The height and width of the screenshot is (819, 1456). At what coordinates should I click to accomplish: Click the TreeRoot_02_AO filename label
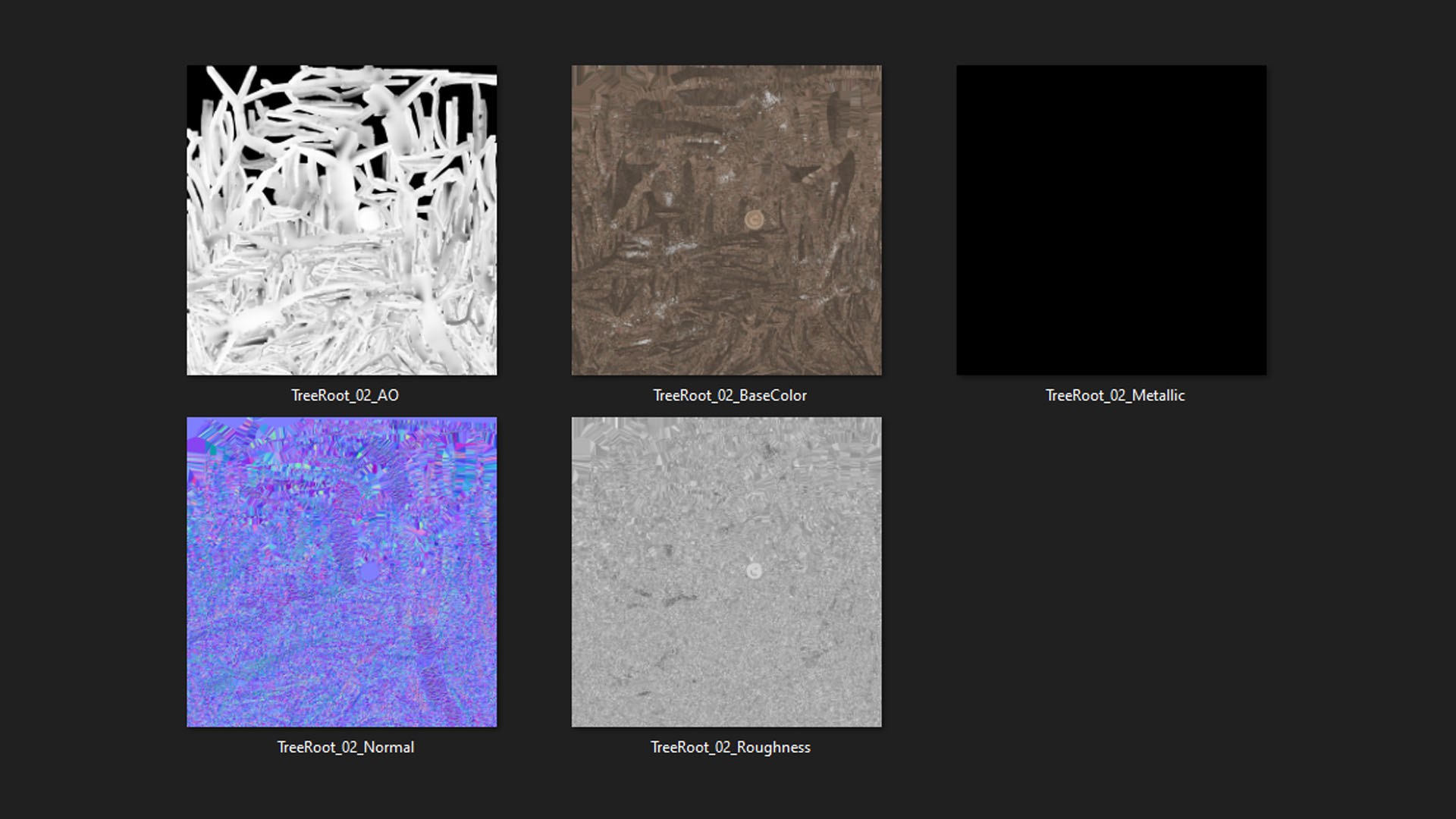(x=345, y=395)
